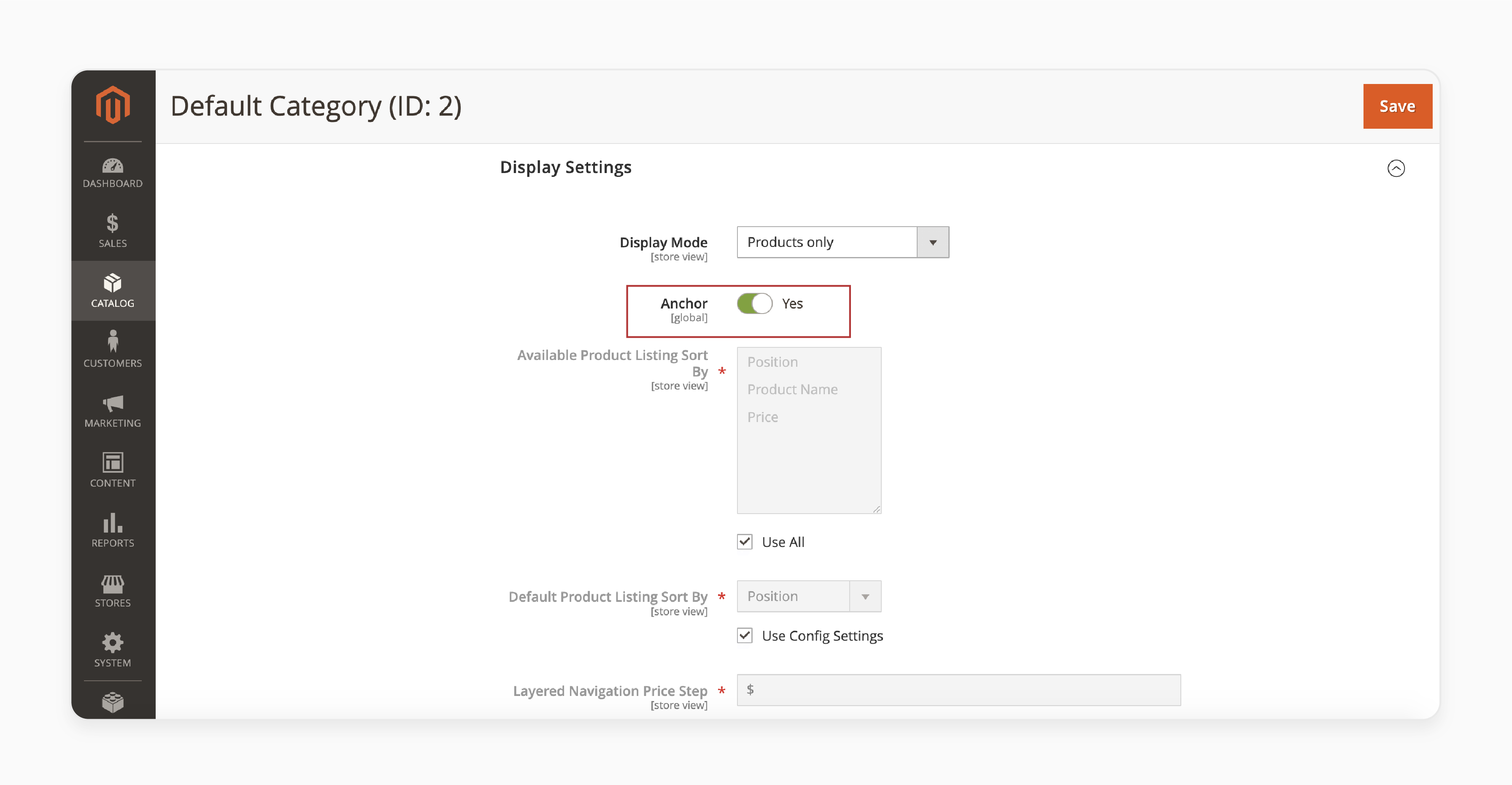Viewport: 1512px width, 785px height.
Task: Click the Anchor field label
Action: tap(684, 303)
